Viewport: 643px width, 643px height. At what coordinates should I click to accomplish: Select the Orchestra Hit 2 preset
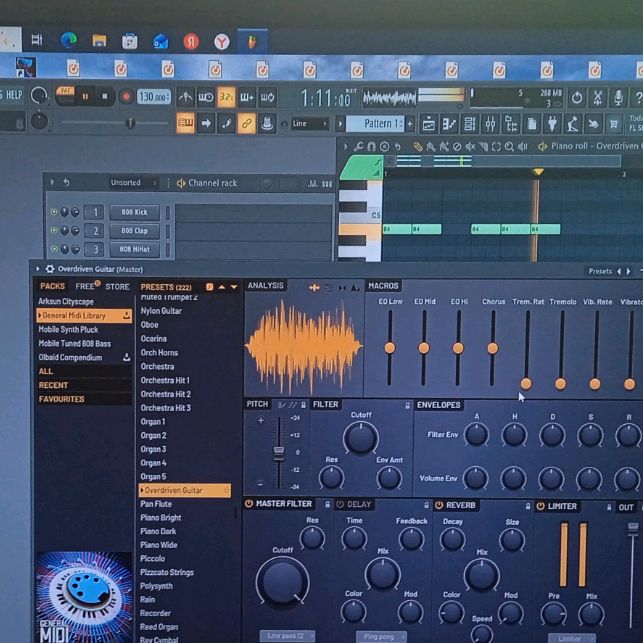point(166,394)
